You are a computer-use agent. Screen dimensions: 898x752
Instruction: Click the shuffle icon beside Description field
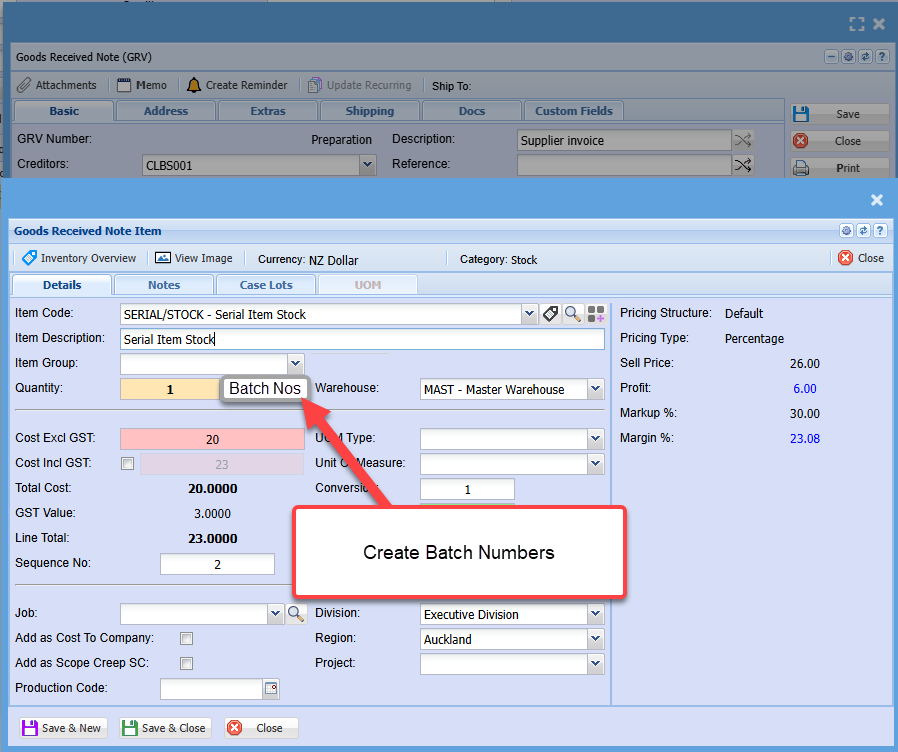tap(743, 140)
